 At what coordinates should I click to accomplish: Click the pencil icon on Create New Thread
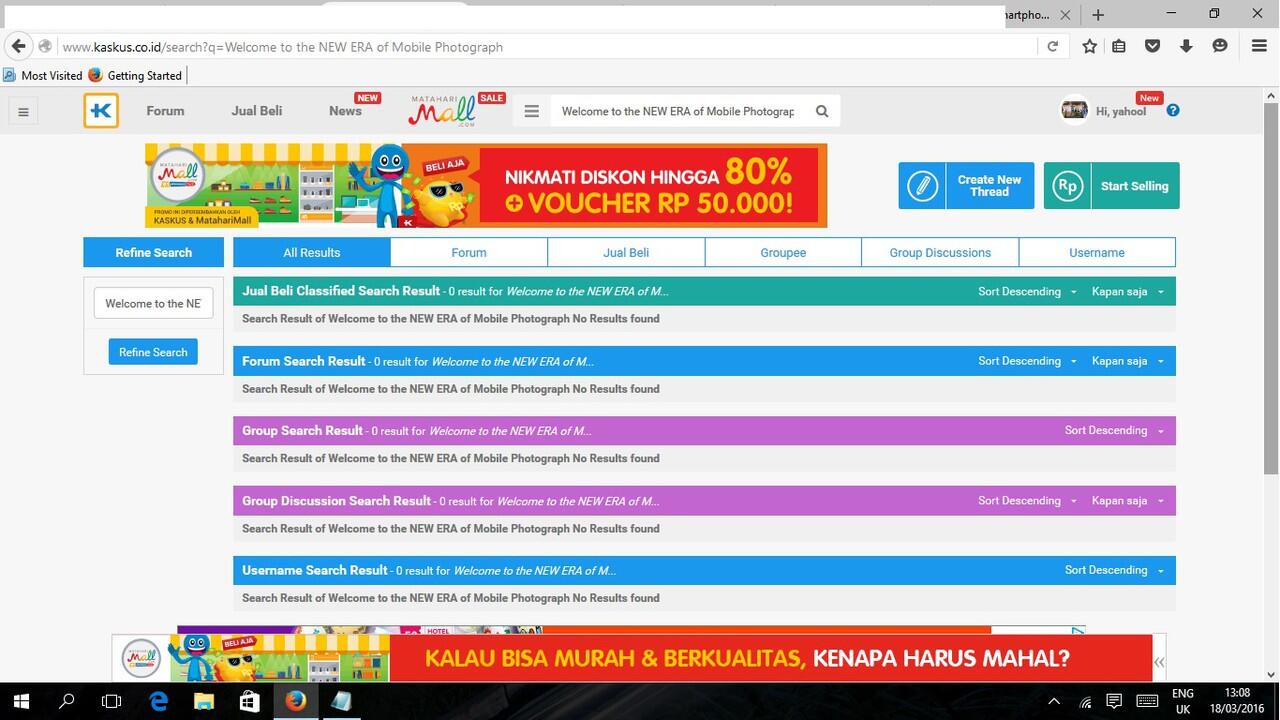[922, 186]
